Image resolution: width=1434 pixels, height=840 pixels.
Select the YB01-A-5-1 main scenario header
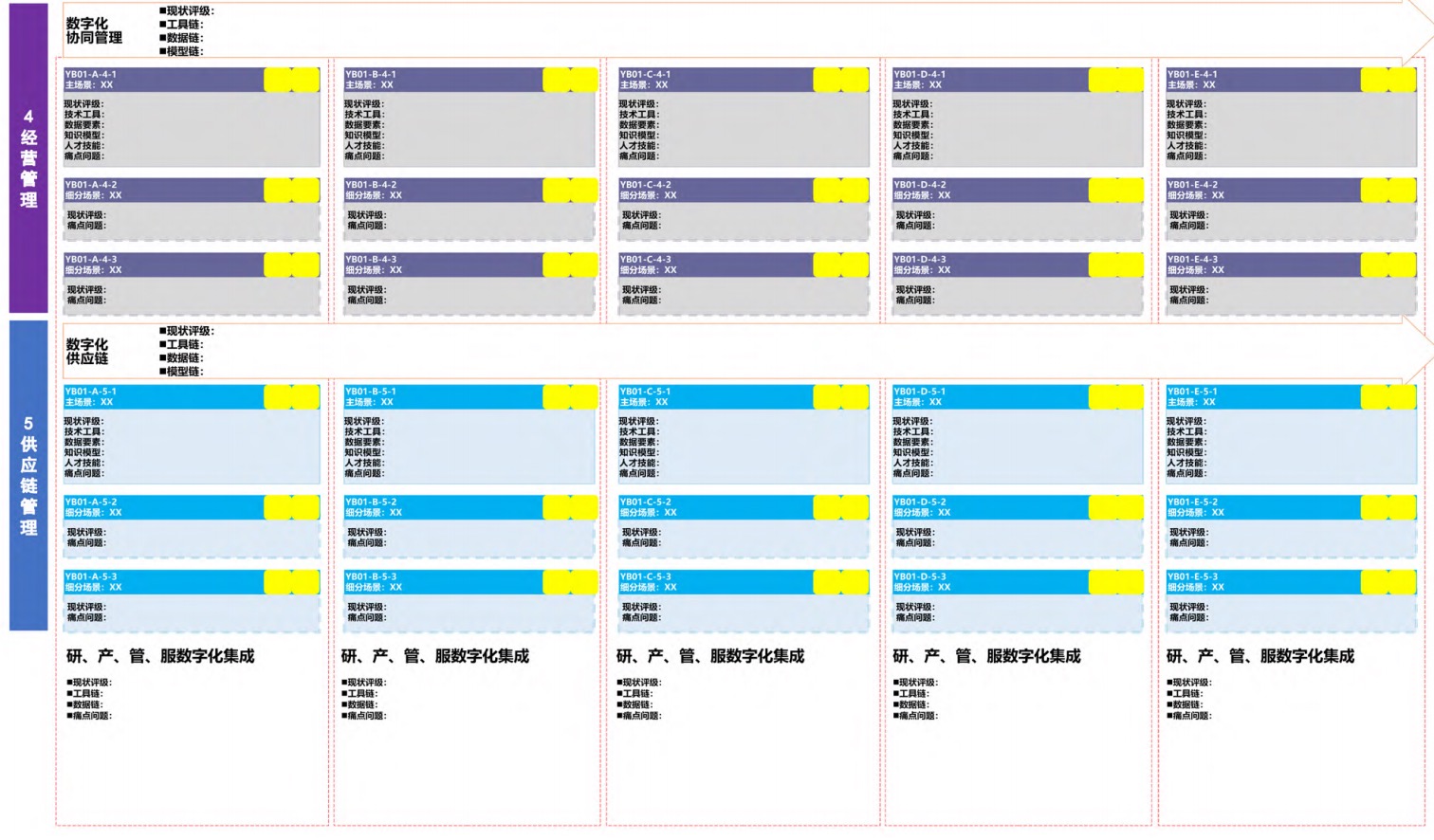162,396
